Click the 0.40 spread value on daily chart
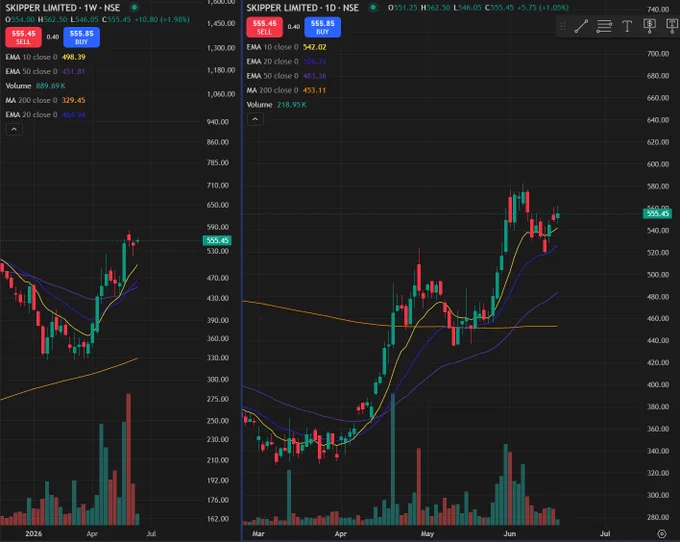 point(294,27)
